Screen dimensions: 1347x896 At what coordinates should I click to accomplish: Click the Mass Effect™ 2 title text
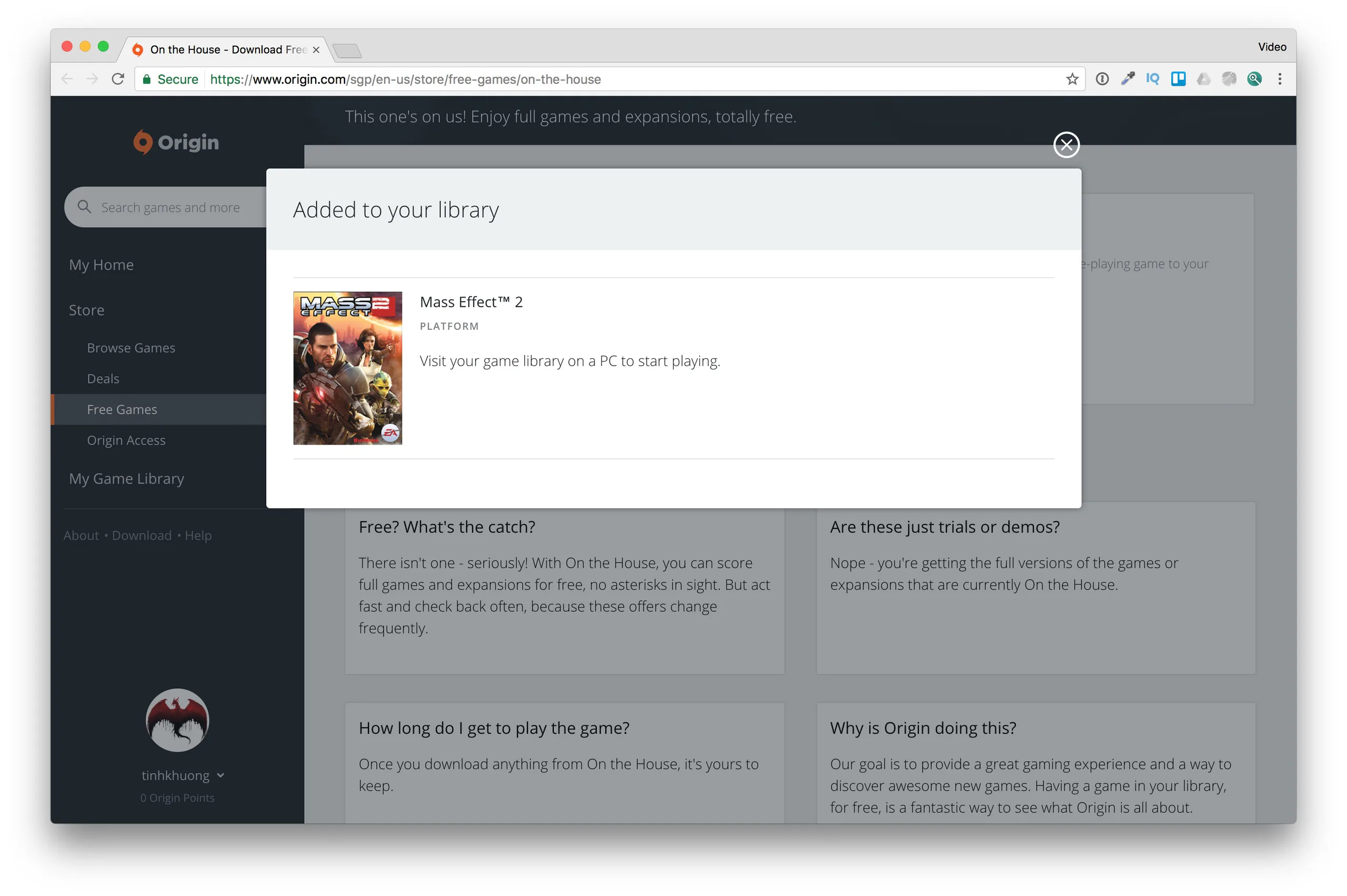tap(471, 301)
